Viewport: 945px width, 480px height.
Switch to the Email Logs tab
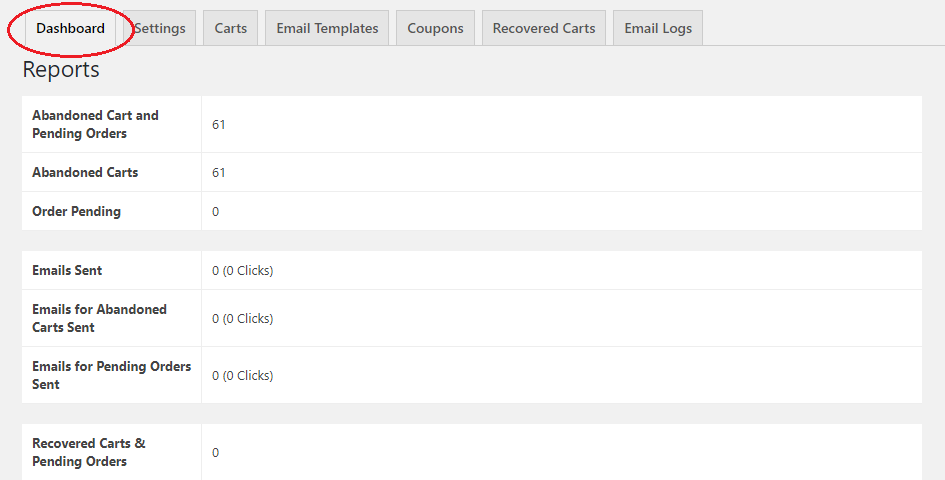coord(658,28)
